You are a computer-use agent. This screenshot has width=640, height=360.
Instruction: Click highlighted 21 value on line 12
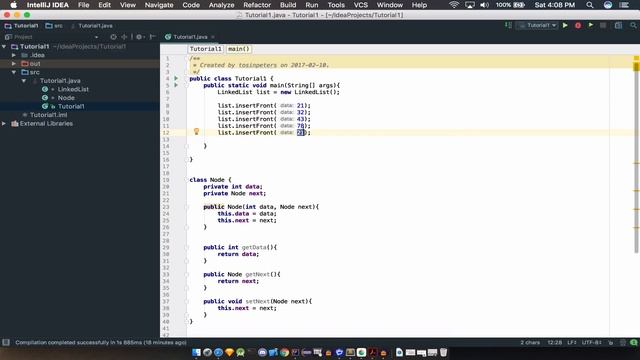tap(300, 132)
